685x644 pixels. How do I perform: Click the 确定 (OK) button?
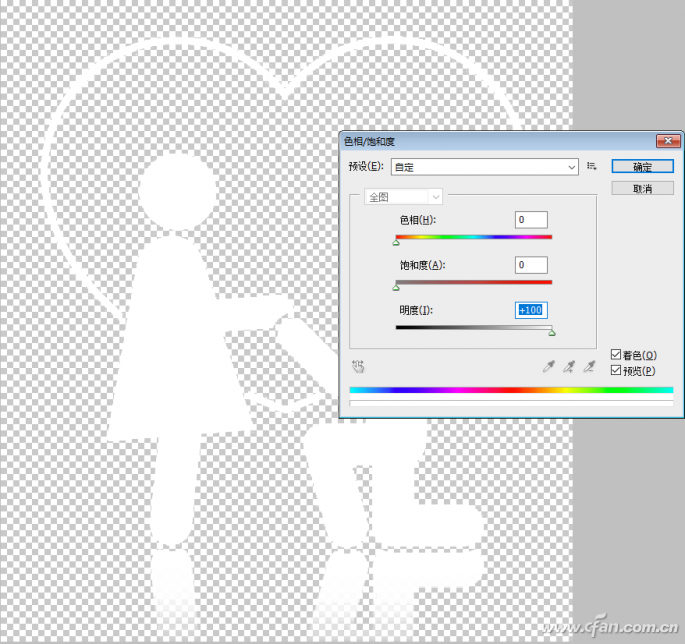[642, 166]
